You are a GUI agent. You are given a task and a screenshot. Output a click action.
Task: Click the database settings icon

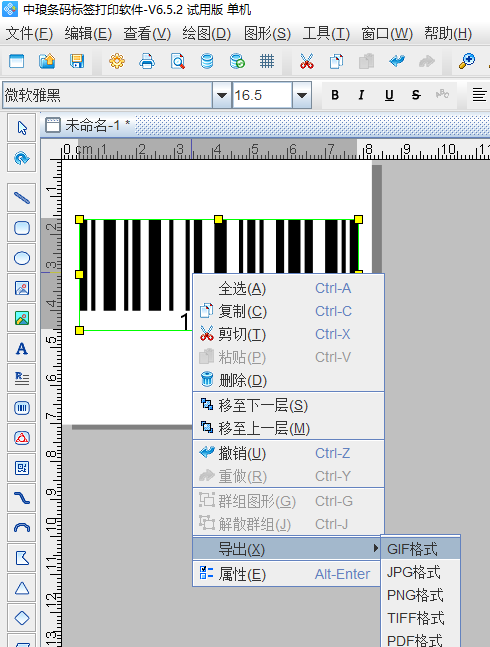[x=207, y=61]
